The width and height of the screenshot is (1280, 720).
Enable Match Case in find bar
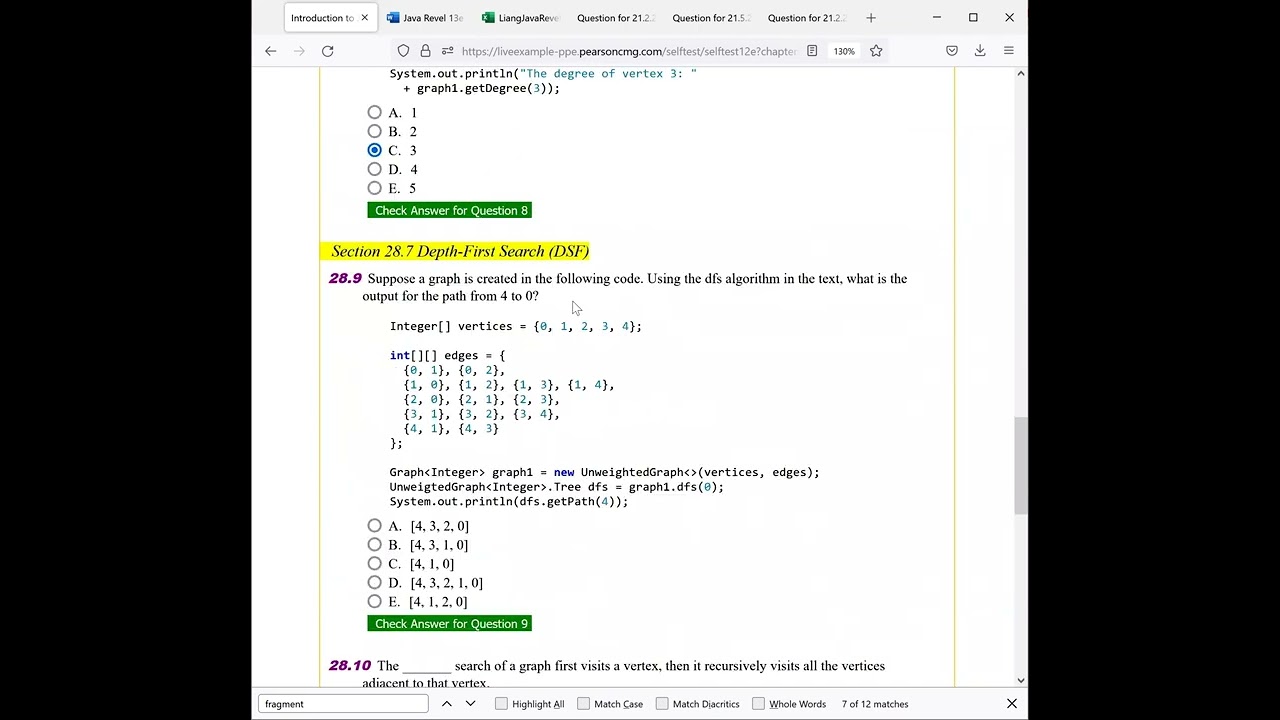(x=583, y=704)
